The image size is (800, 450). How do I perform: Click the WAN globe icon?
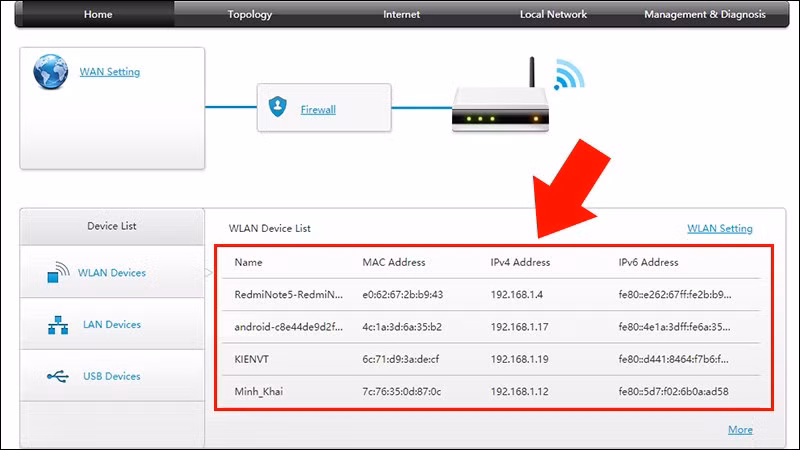click(49, 72)
